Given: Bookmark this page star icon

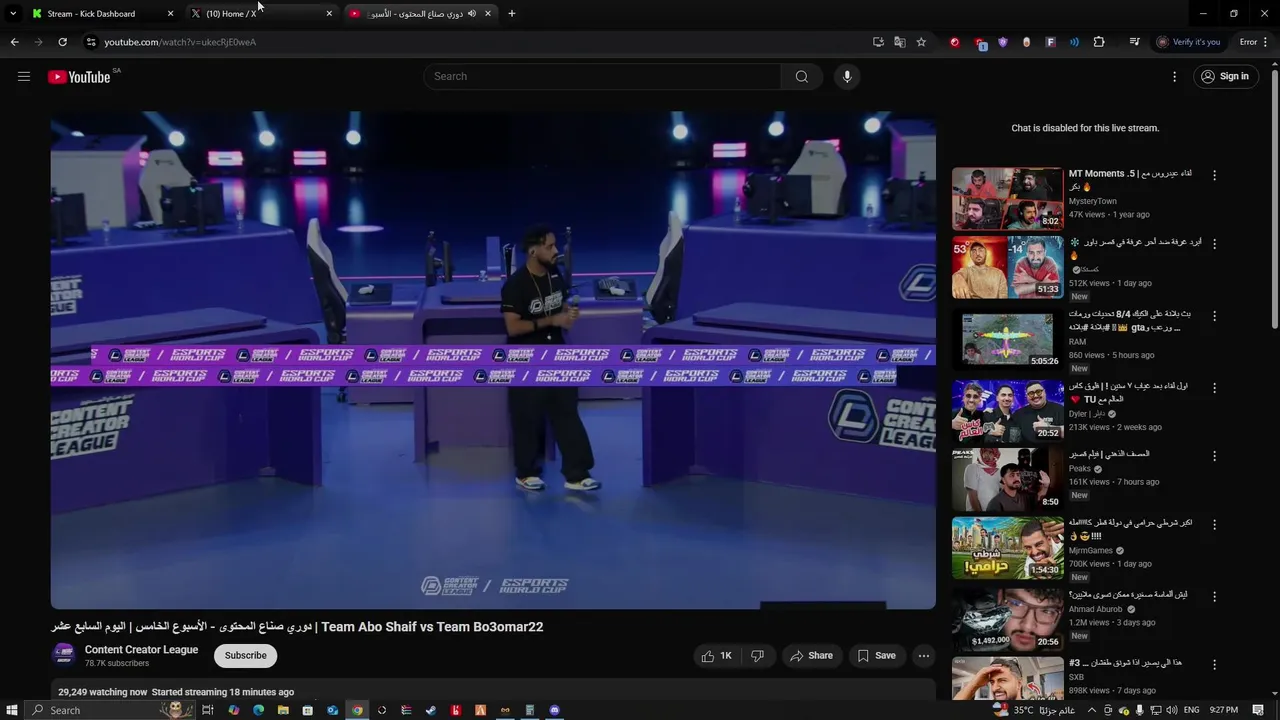Looking at the screenshot, I should [921, 42].
